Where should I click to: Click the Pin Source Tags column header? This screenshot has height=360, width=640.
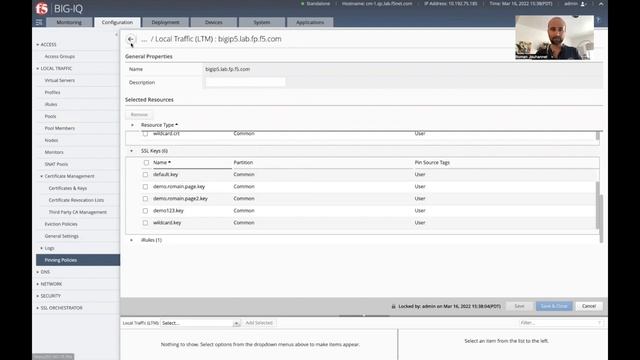click(432, 162)
